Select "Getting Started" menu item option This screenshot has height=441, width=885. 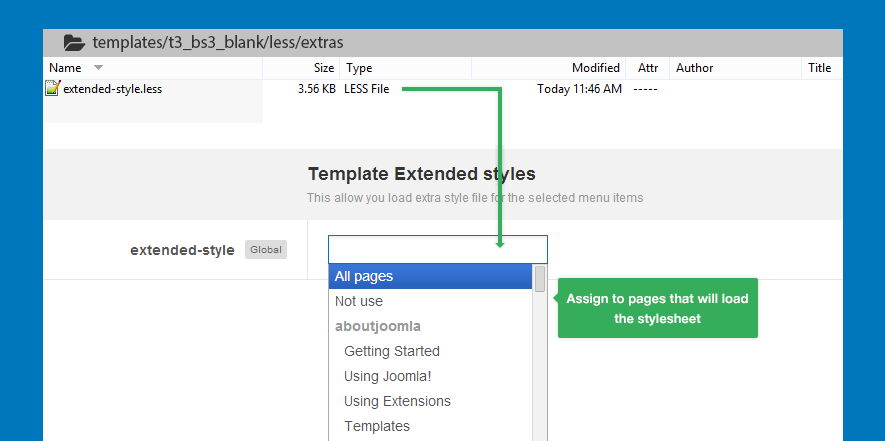392,351
